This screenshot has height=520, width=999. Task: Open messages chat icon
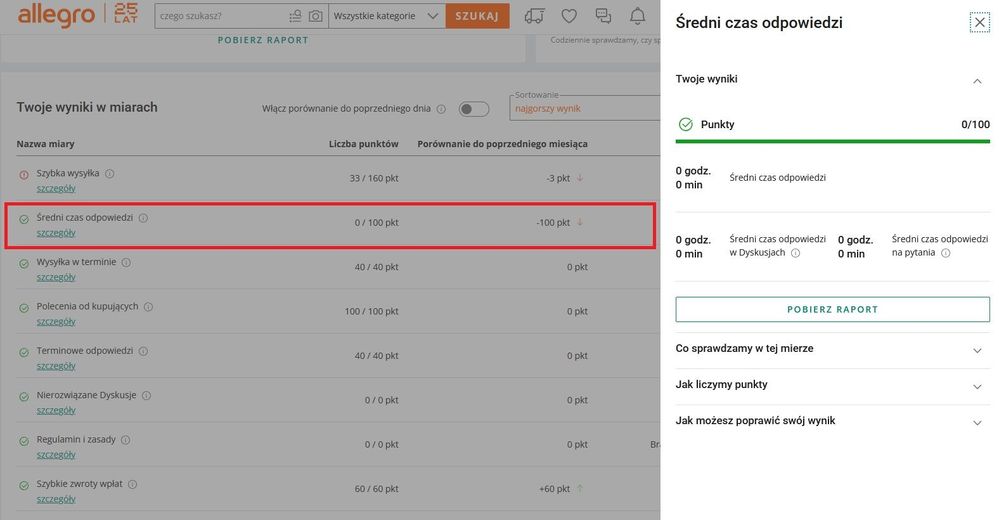[x=603, y=16]
